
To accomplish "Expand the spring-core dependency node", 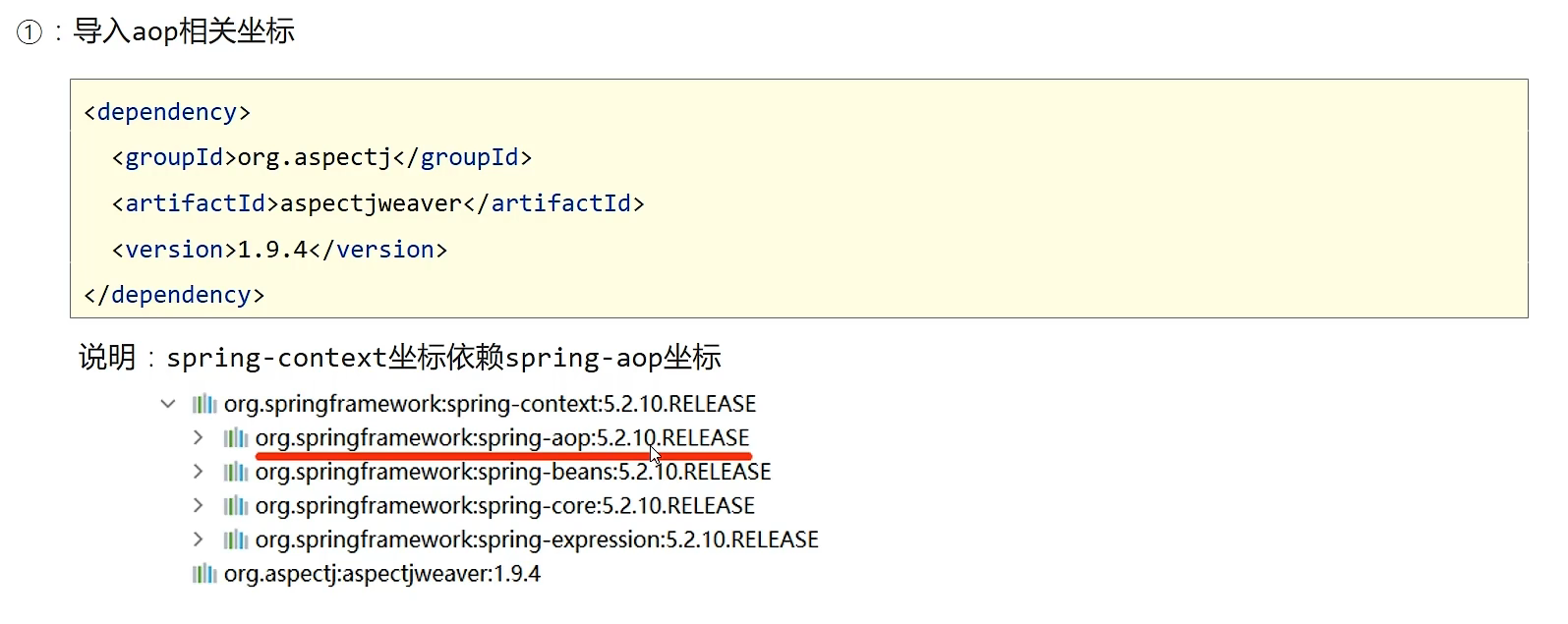I will [x=199, y=506].
